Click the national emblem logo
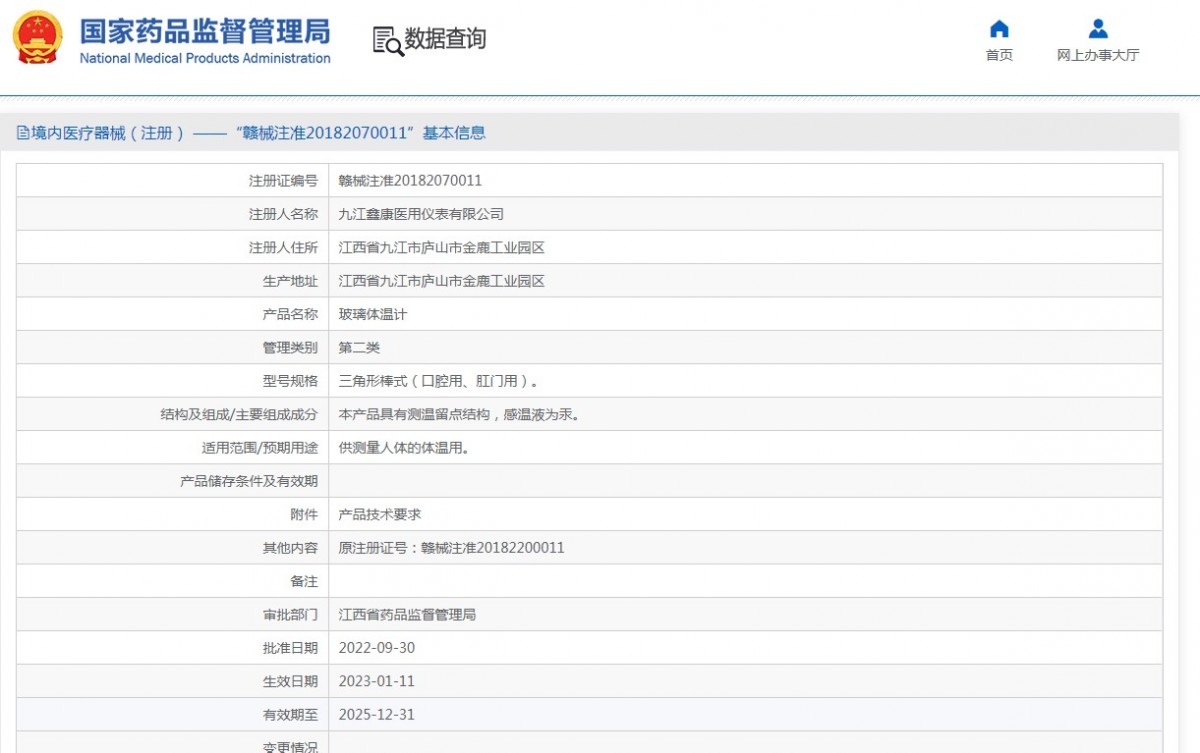Viewport: 1200px width, 753px height. pos(38,38)
